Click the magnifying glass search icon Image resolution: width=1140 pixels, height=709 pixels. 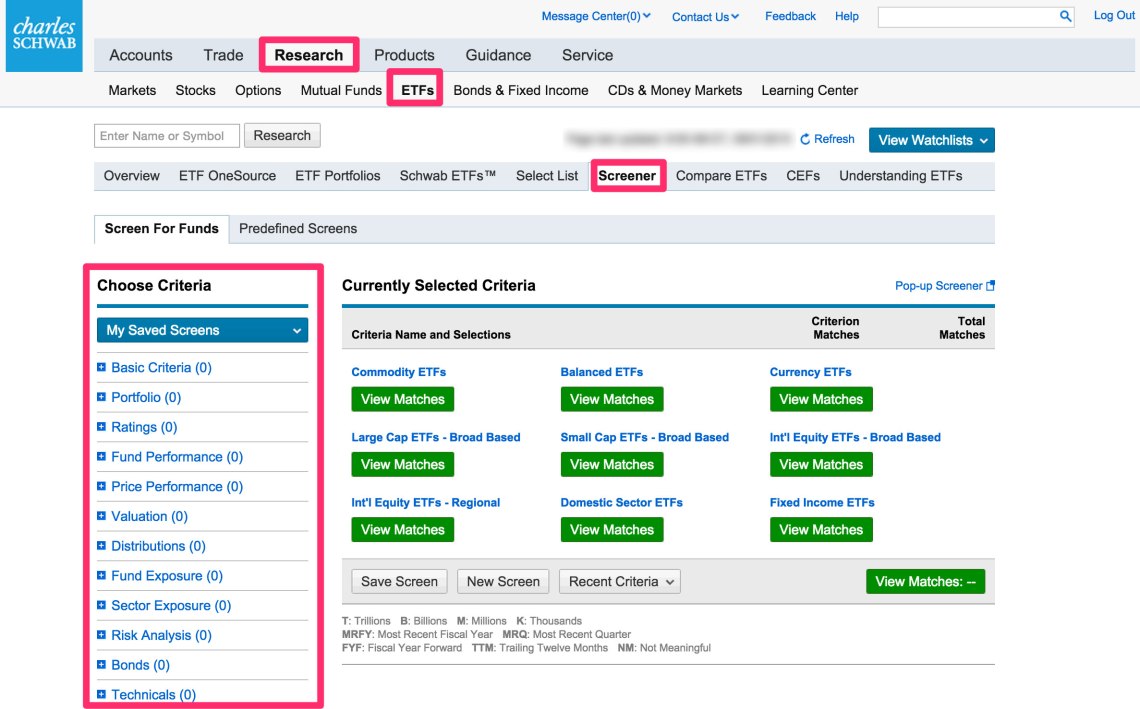[x=1065, y=16]
